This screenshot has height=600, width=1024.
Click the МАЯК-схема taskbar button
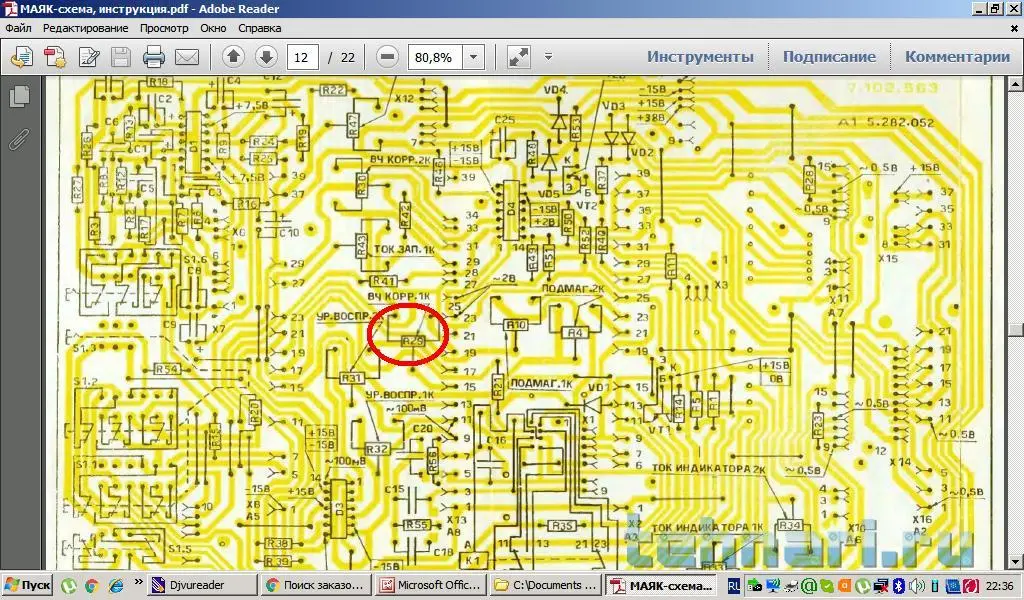661,585
